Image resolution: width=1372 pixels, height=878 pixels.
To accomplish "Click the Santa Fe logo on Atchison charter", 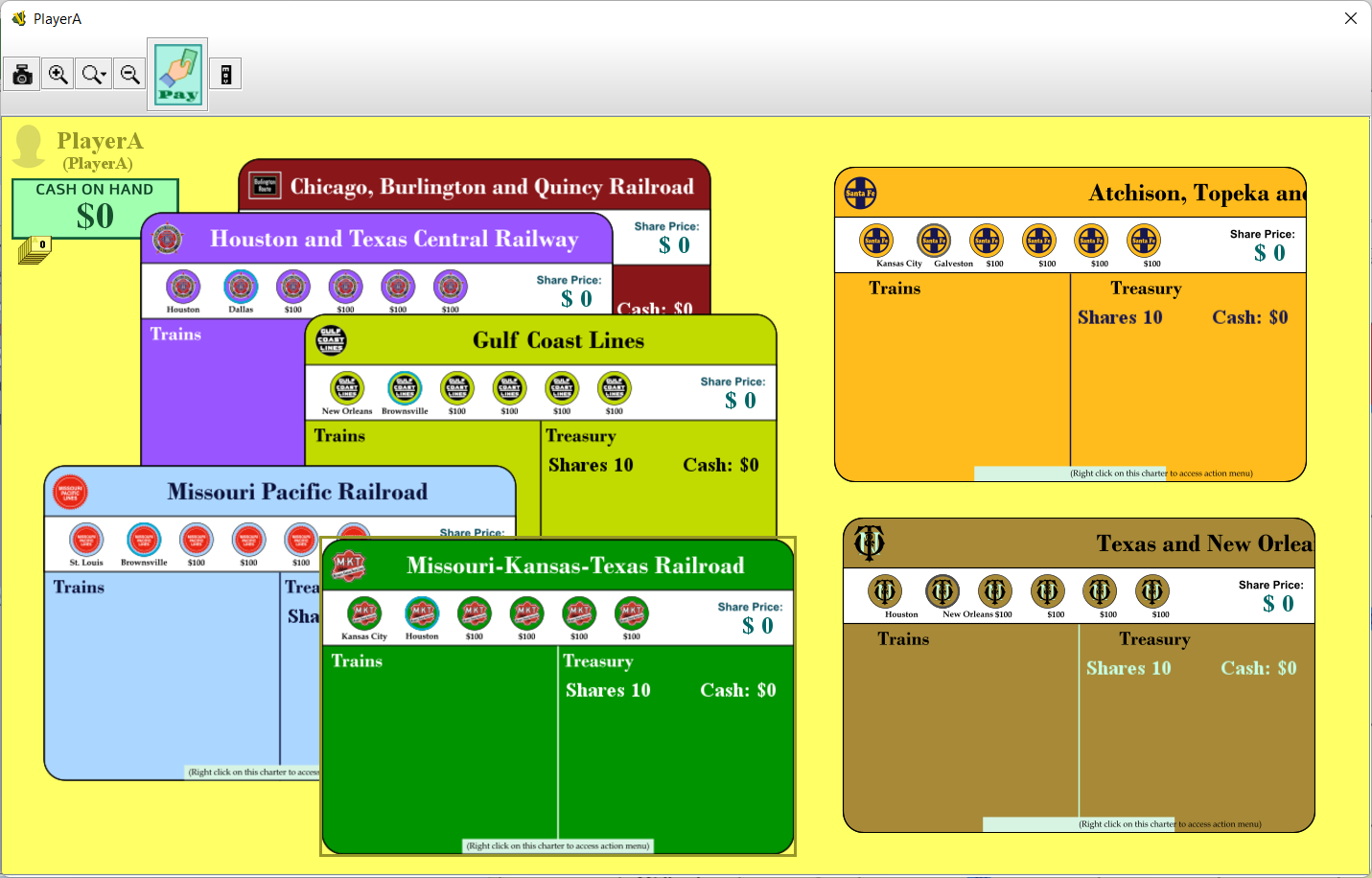I will pos(860,193).
